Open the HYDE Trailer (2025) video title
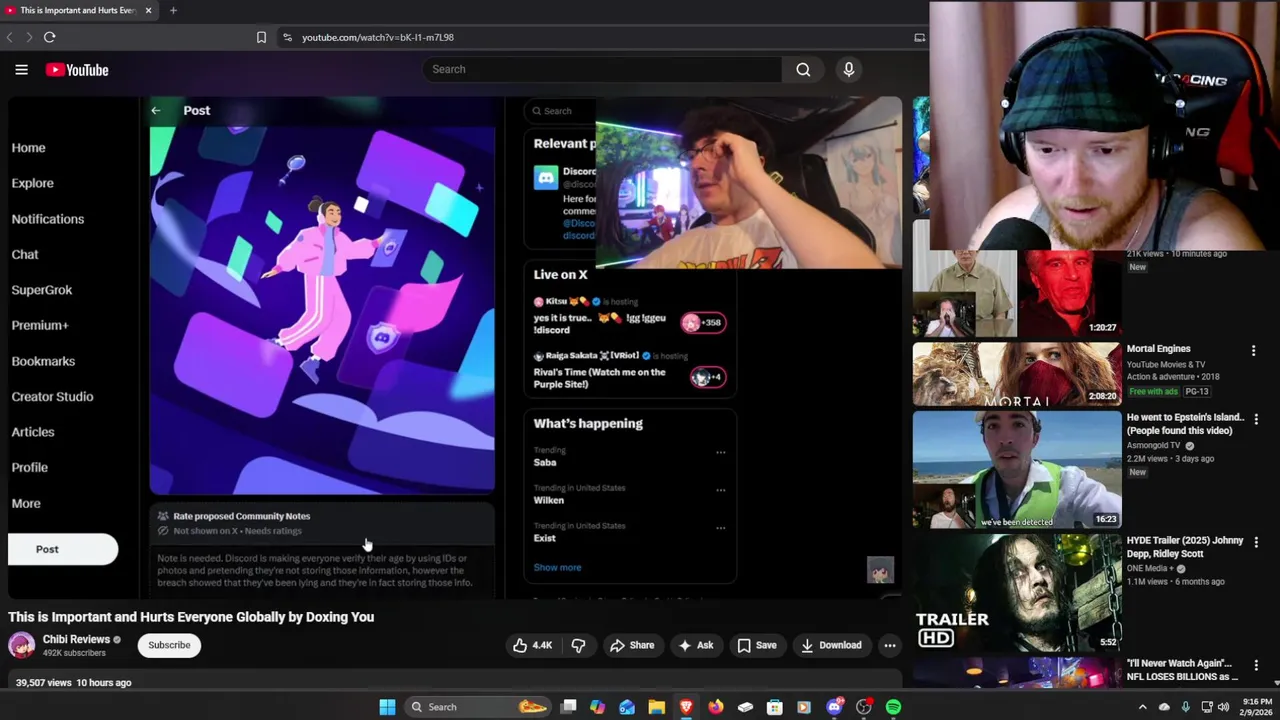This screenshot has width=1280, height=720. tap(1185, 547)
